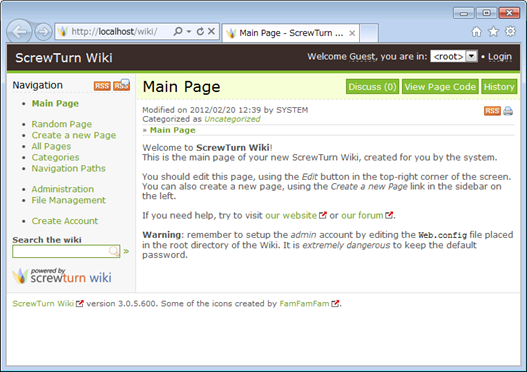The height and width of the screenshot is (372, 527).
Task: Click the browser Home icon
Action: (x=476, y=32)
